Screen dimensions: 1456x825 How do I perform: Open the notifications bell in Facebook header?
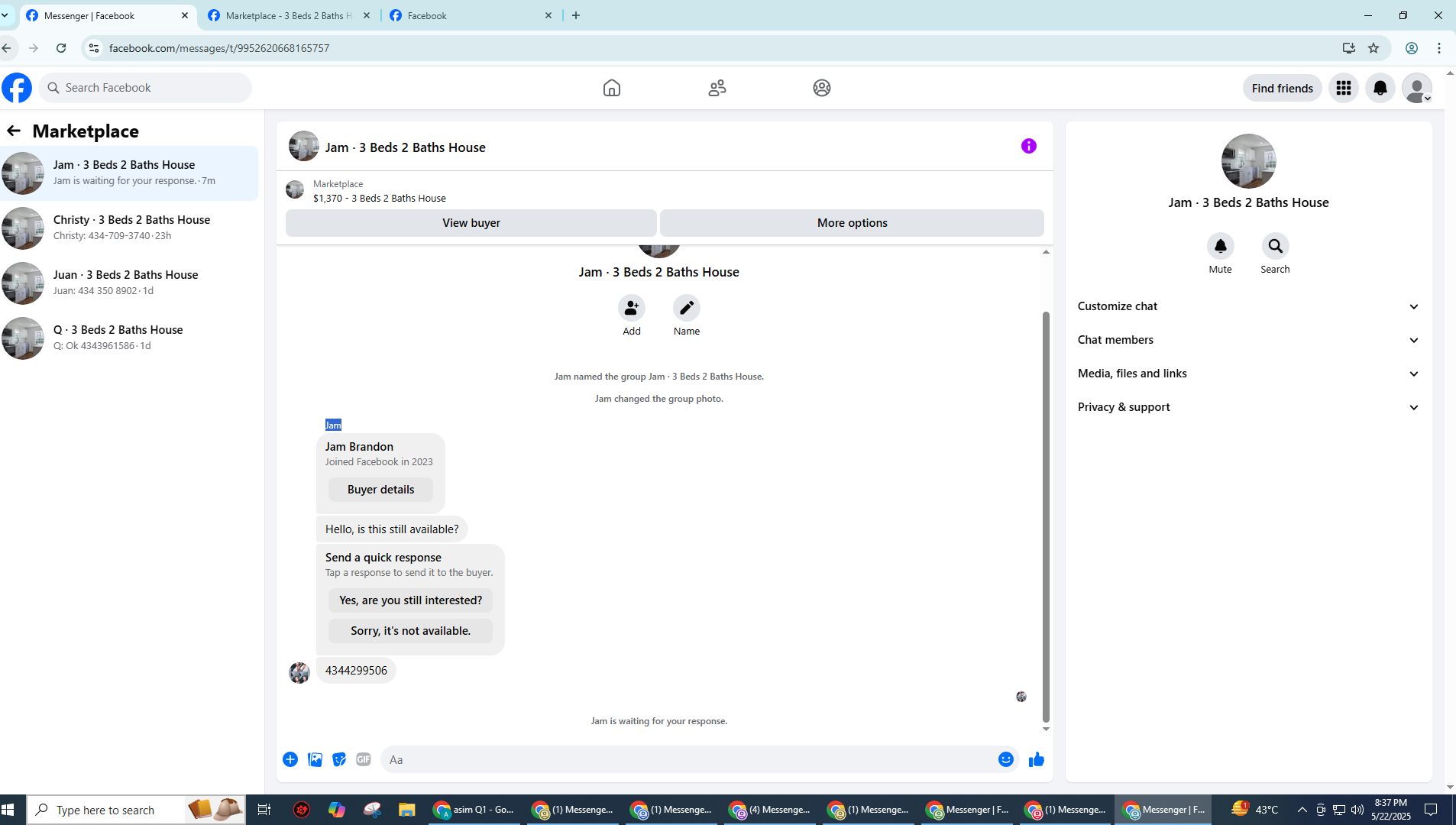[1380, 88]
